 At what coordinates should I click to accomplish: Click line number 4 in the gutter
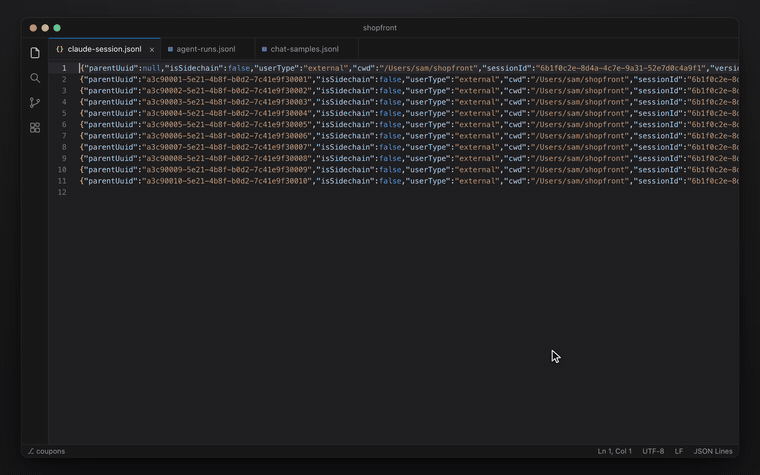coord(64,102)
